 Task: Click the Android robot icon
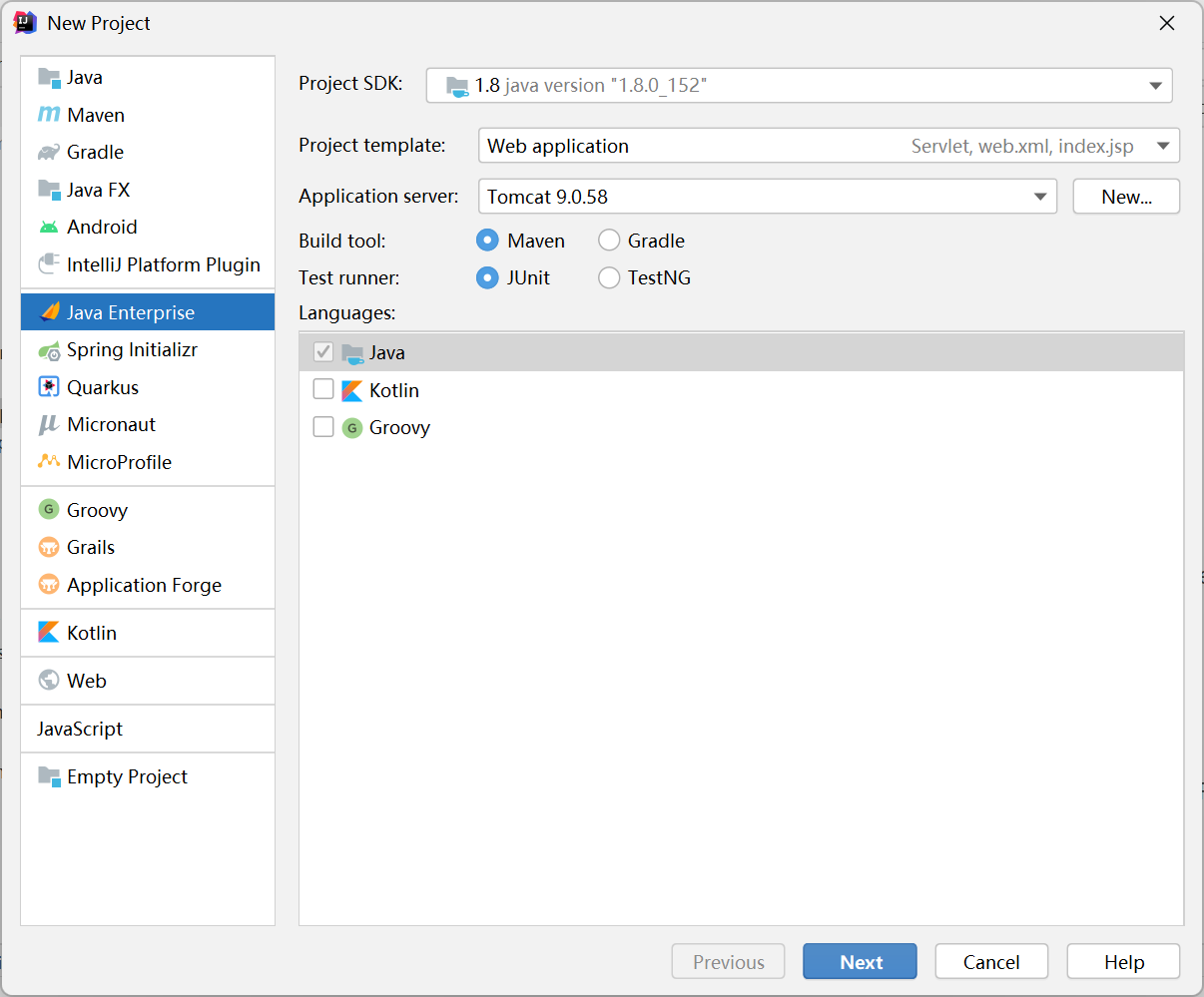coord(49,227)
